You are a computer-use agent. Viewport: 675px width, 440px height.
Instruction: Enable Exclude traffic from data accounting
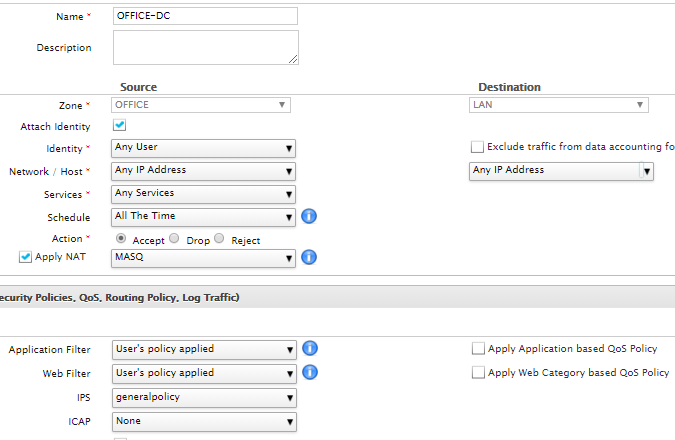477,147
